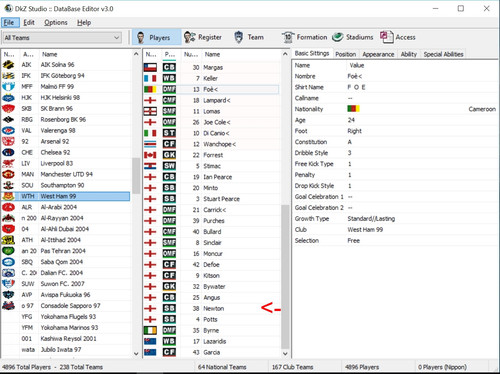Switch to the Basic Settings tab
This screenshot has width=500, height=374.
[312, 53]
